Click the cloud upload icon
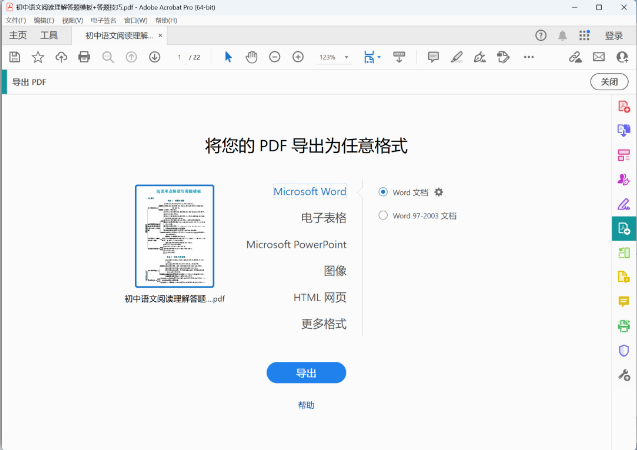Image resolution: width=637 pixels, height=450 pixels. pyautogui.click(x=61, y=57)
